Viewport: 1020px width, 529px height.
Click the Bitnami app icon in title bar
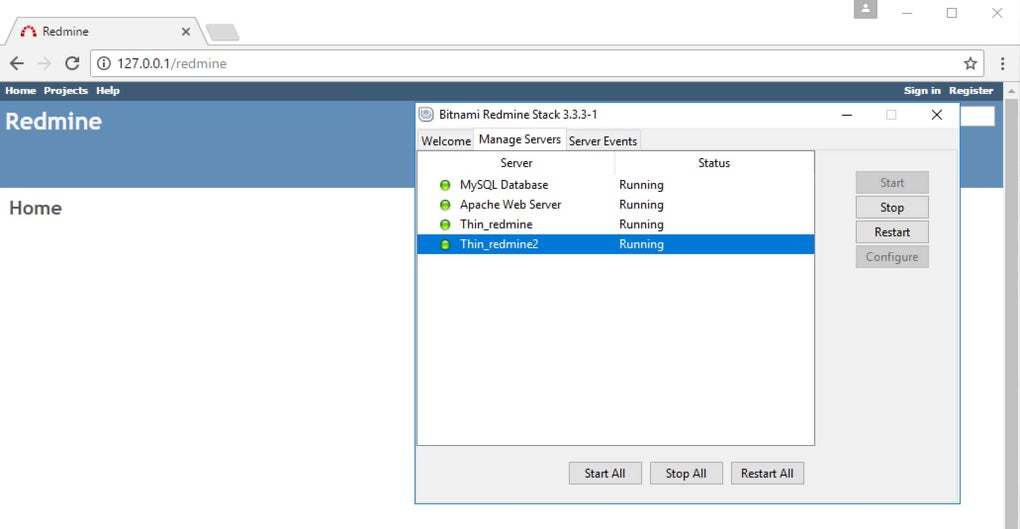[x=426, y=115]
